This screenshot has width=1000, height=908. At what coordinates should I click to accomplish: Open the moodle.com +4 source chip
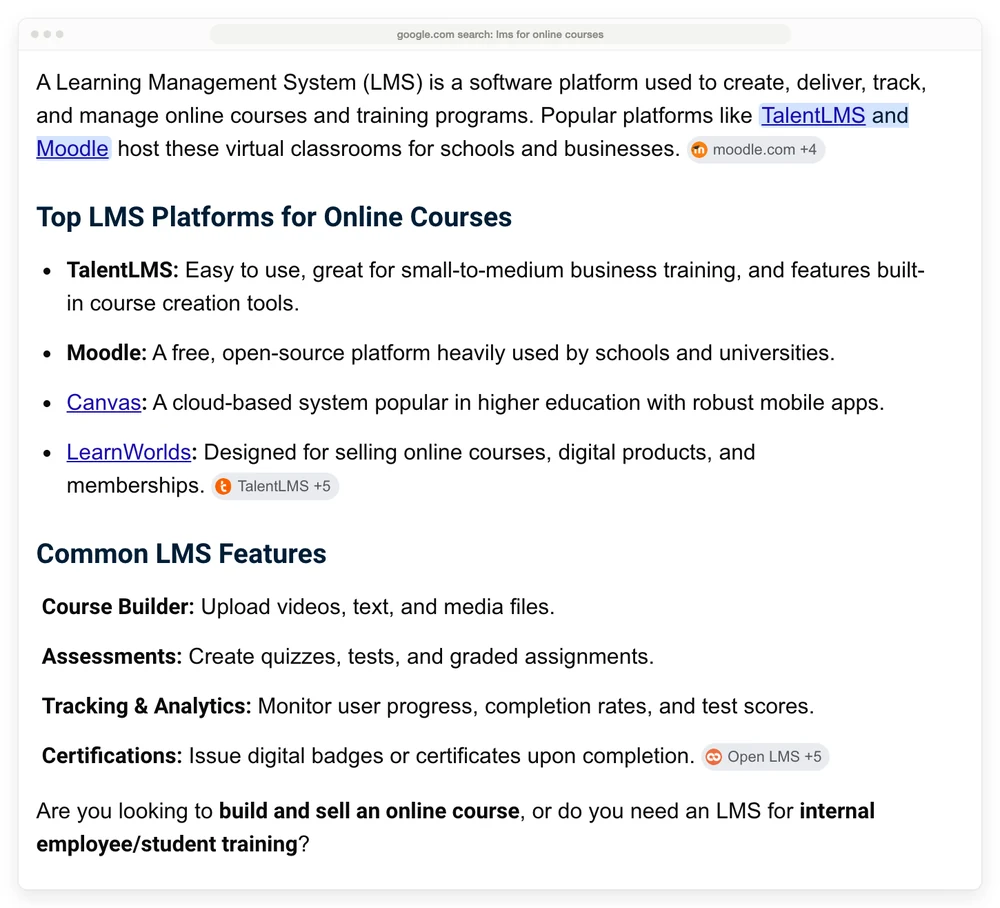coord(756,150)
